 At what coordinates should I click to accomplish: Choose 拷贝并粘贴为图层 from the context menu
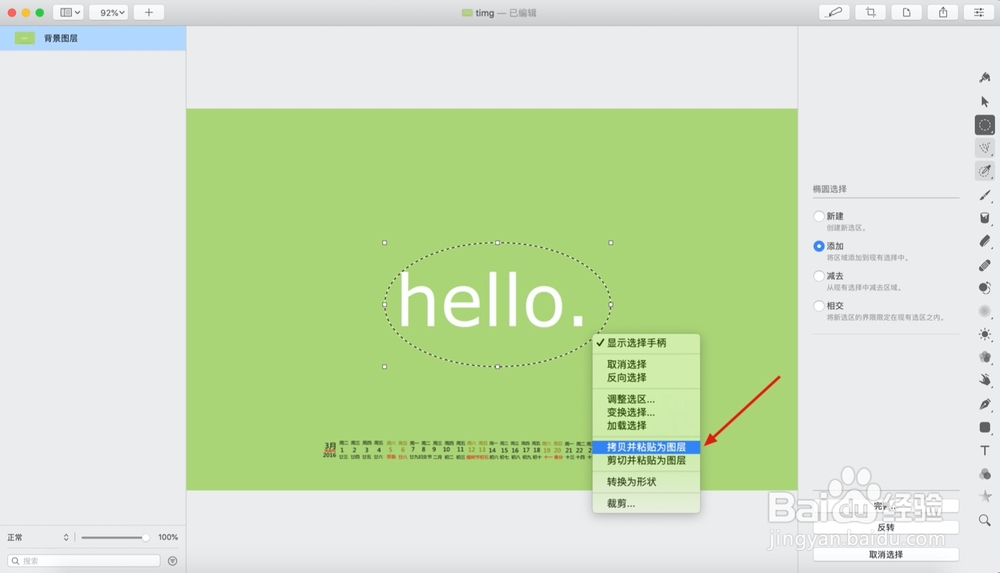[646, 447]
